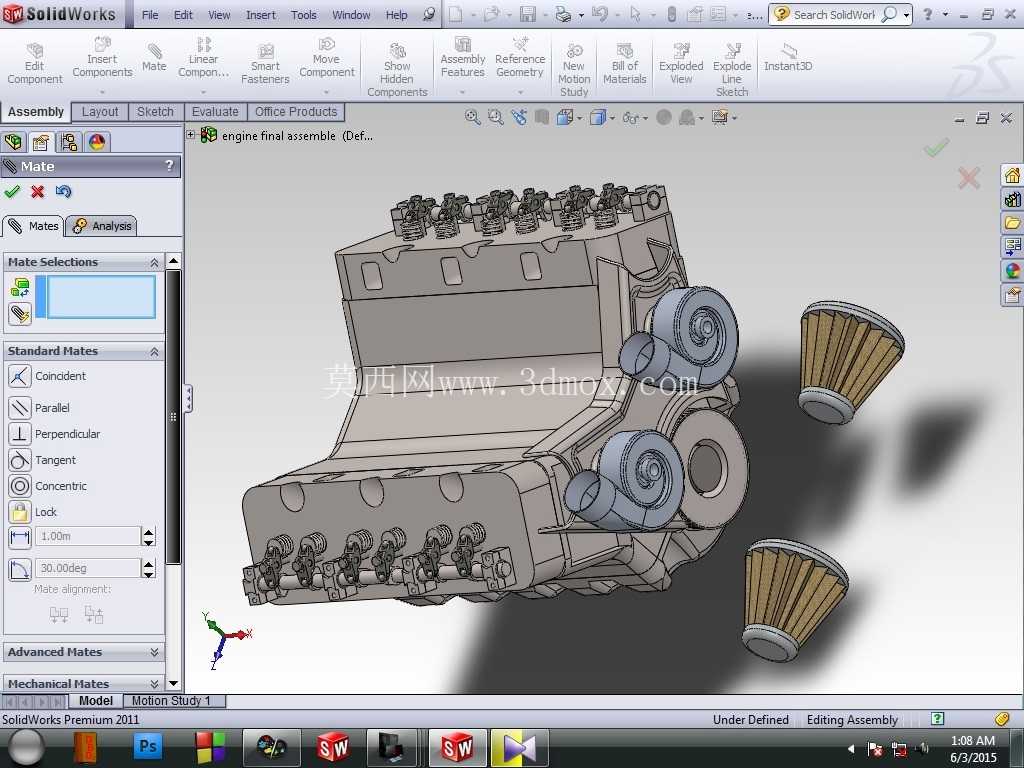The height and width of the screenshot is (768, 1024).
Task: Switch to the Evaluate tab
Action: pos(215,112)
